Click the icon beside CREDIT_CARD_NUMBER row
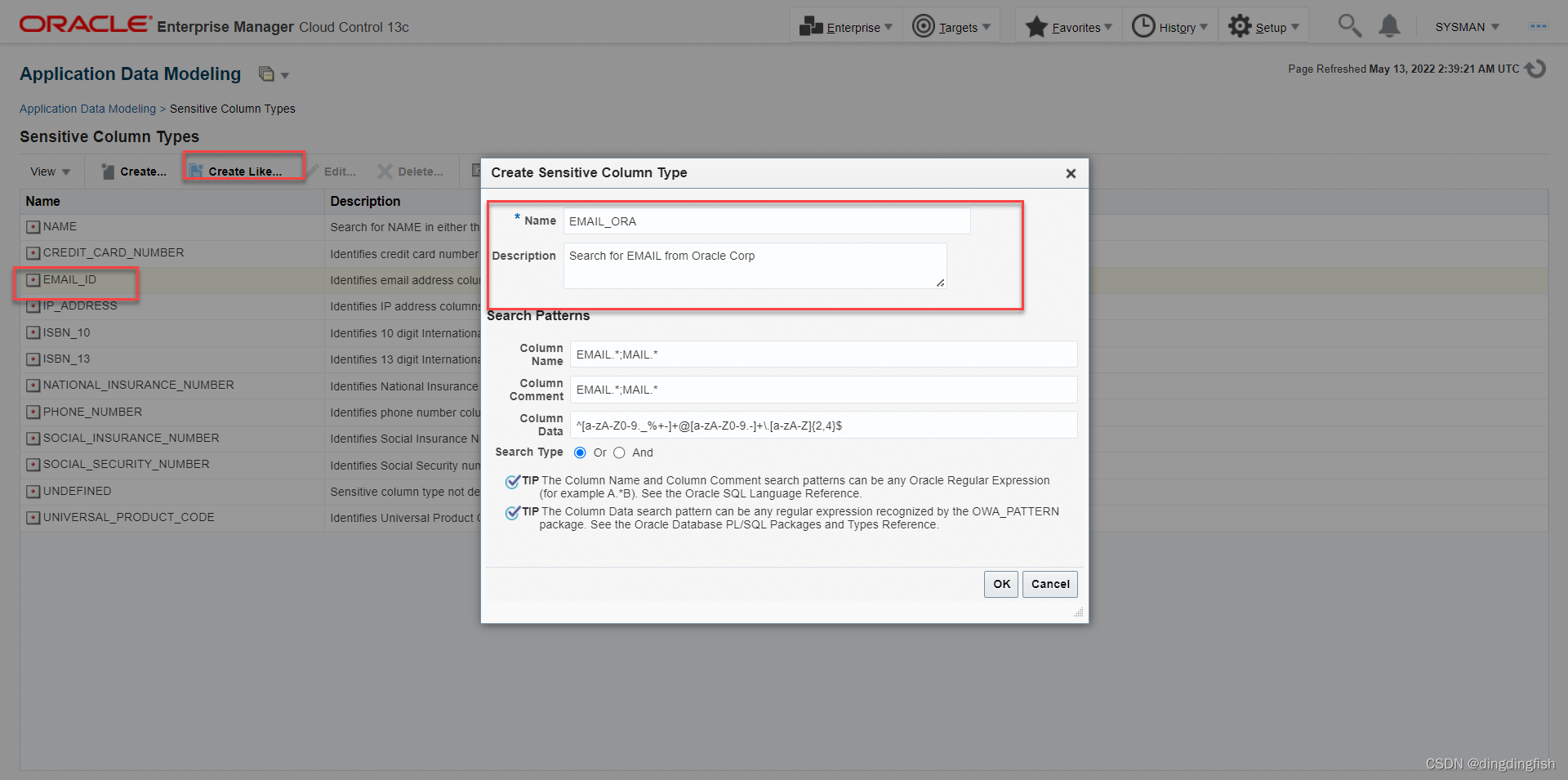 (x=33, y=253)
